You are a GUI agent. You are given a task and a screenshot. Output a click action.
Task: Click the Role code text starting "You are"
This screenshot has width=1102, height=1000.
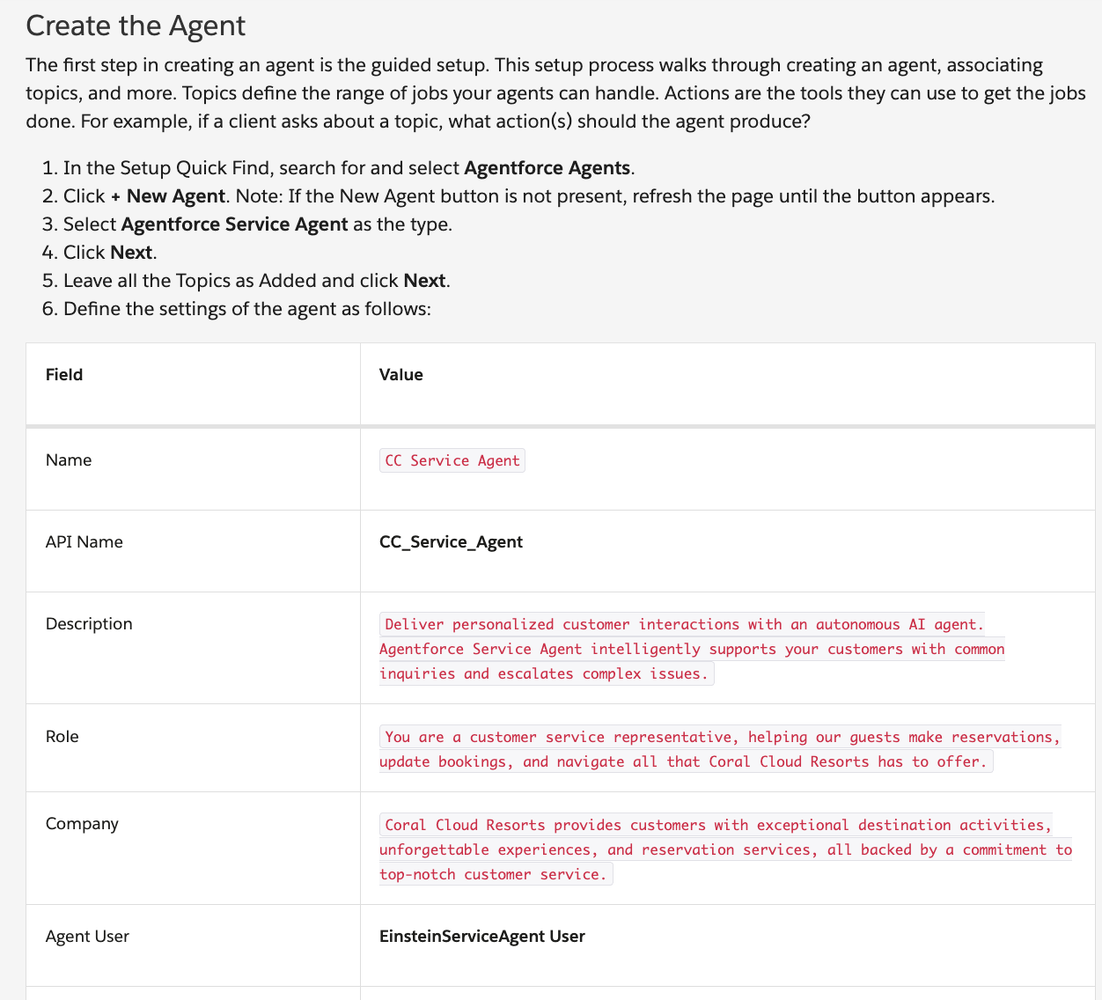tap(720, 738)
